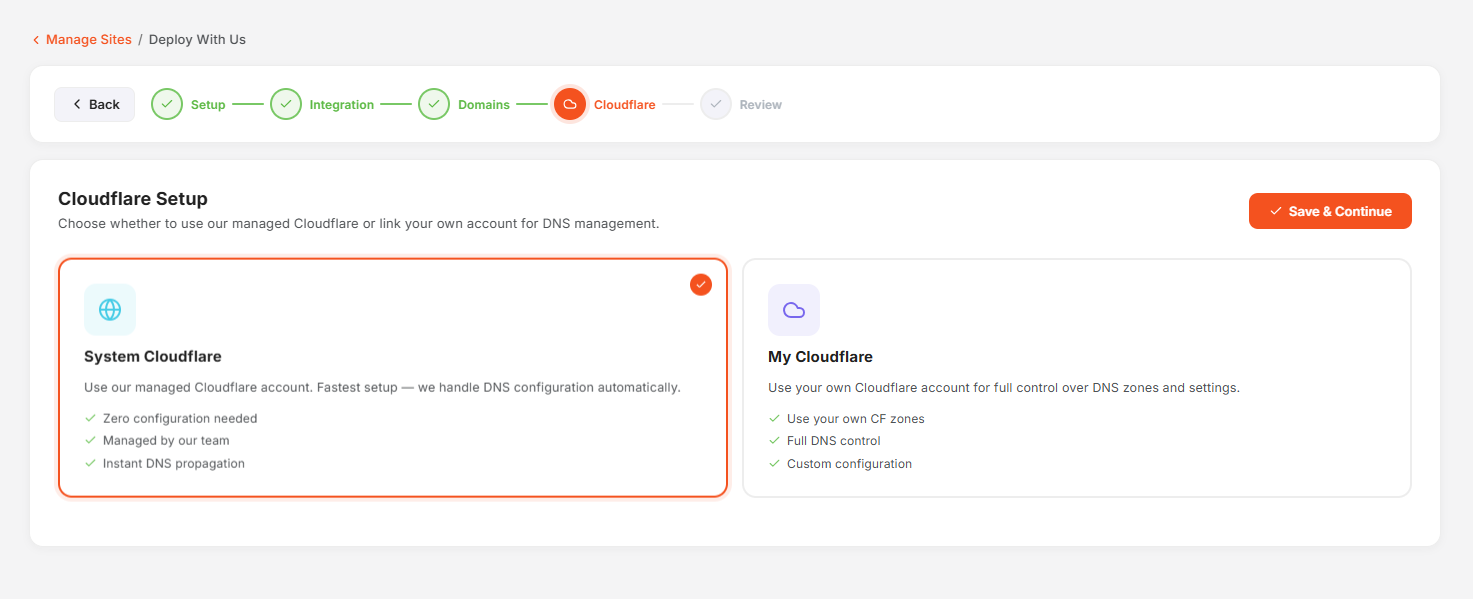Click 'Full DNS control' feature text
The image size is (1473, 599).
[x=834, y=440]
